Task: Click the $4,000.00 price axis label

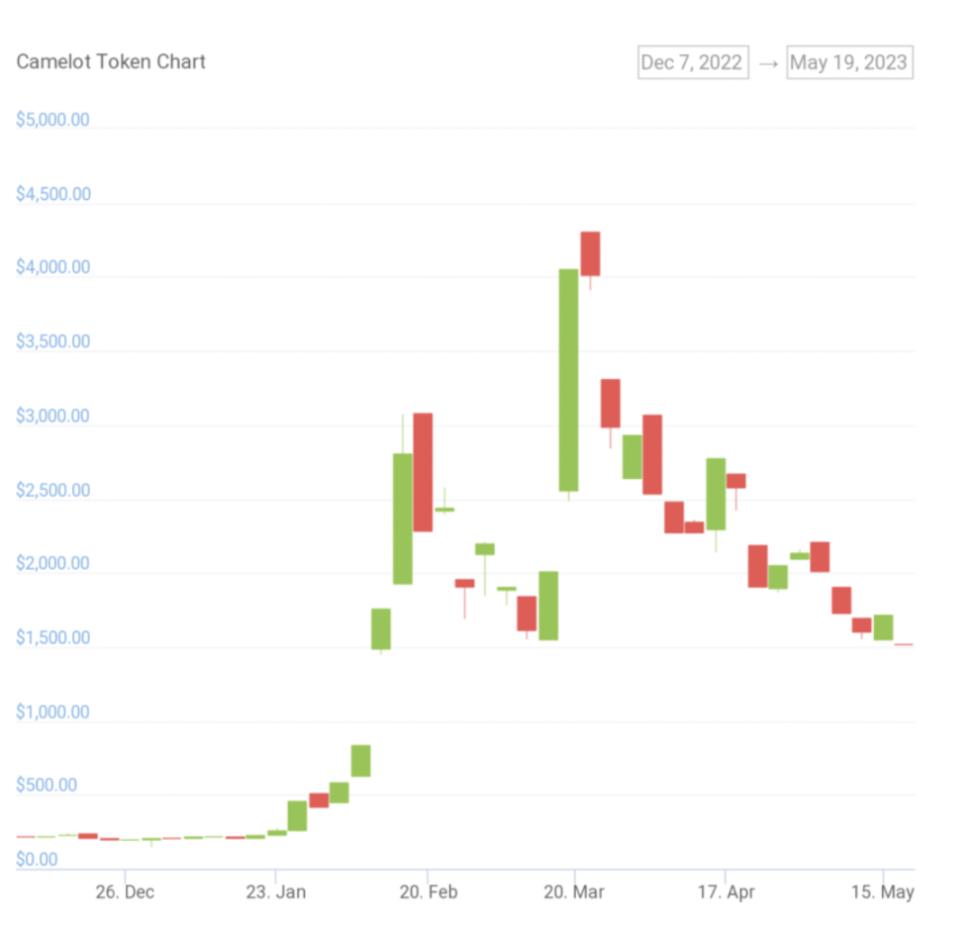Action: click(53, 268)
